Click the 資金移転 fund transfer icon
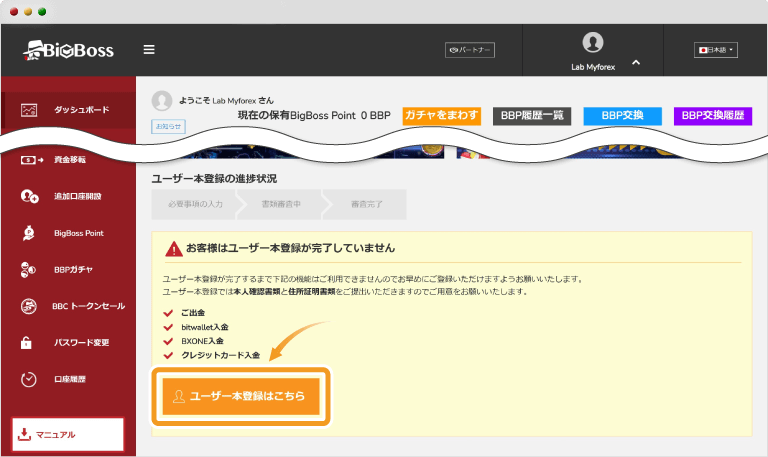The image size is (768, 457). tap(31, 160)
